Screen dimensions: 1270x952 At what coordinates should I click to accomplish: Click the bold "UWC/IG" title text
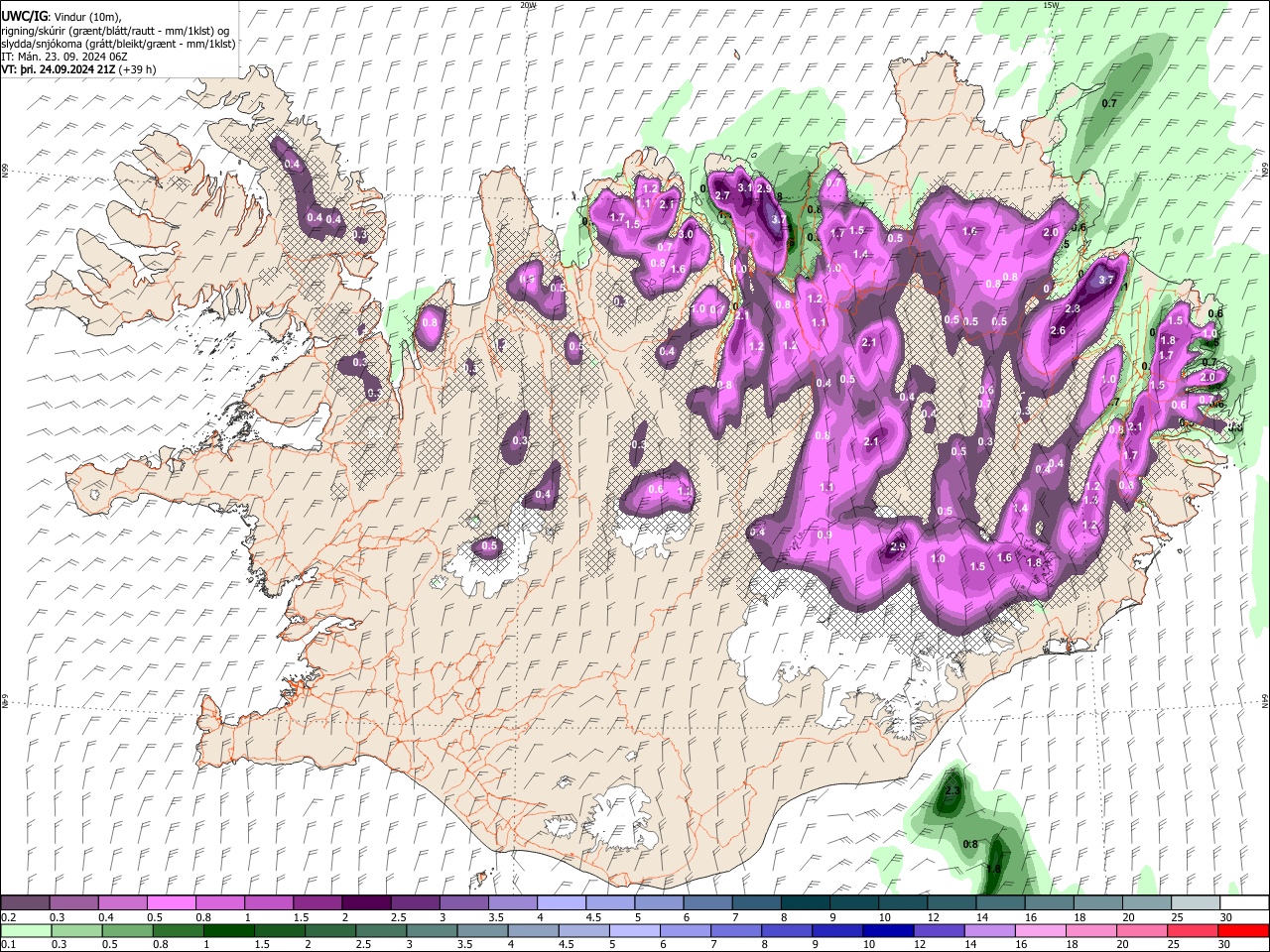point(24,16)
